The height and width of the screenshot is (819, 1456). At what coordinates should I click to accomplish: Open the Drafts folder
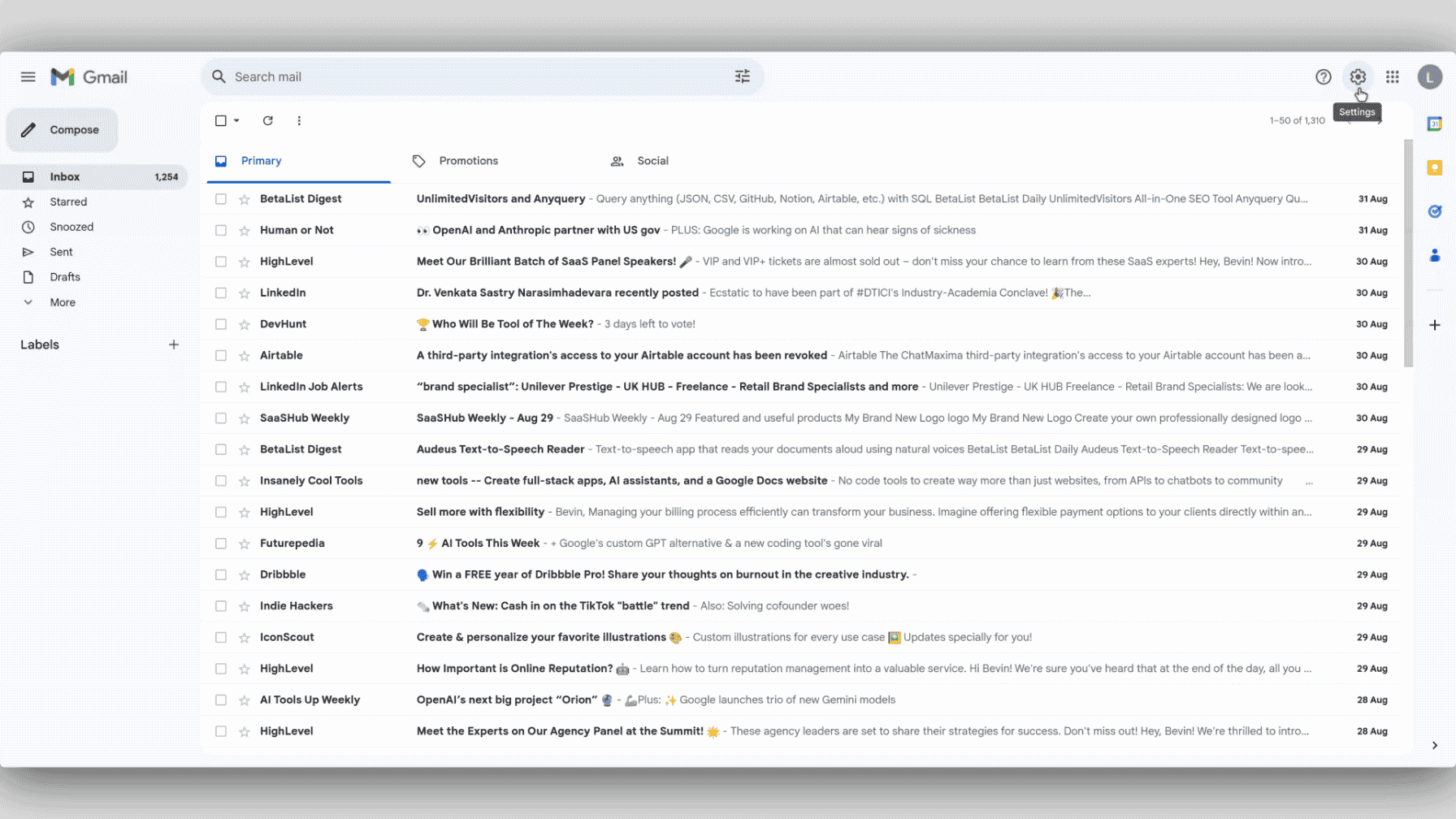pos(94,277)
